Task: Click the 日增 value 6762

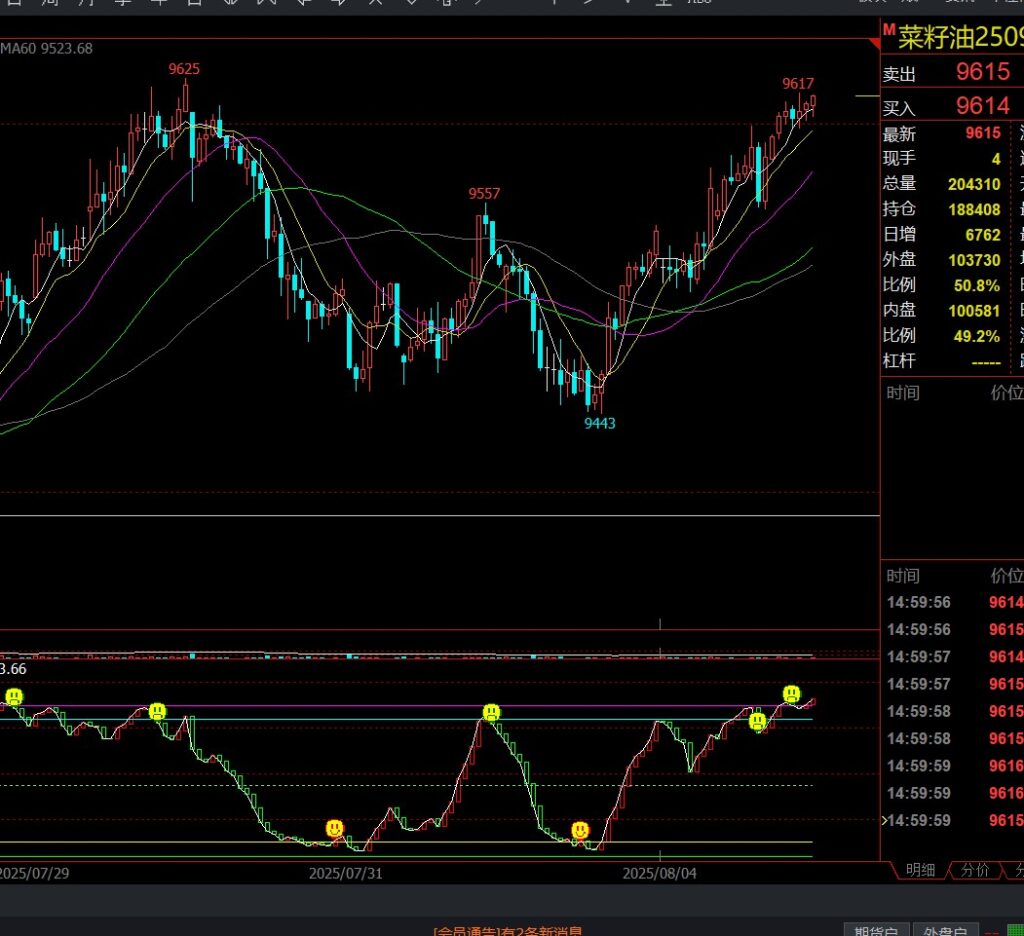Action: coord(983,234)
